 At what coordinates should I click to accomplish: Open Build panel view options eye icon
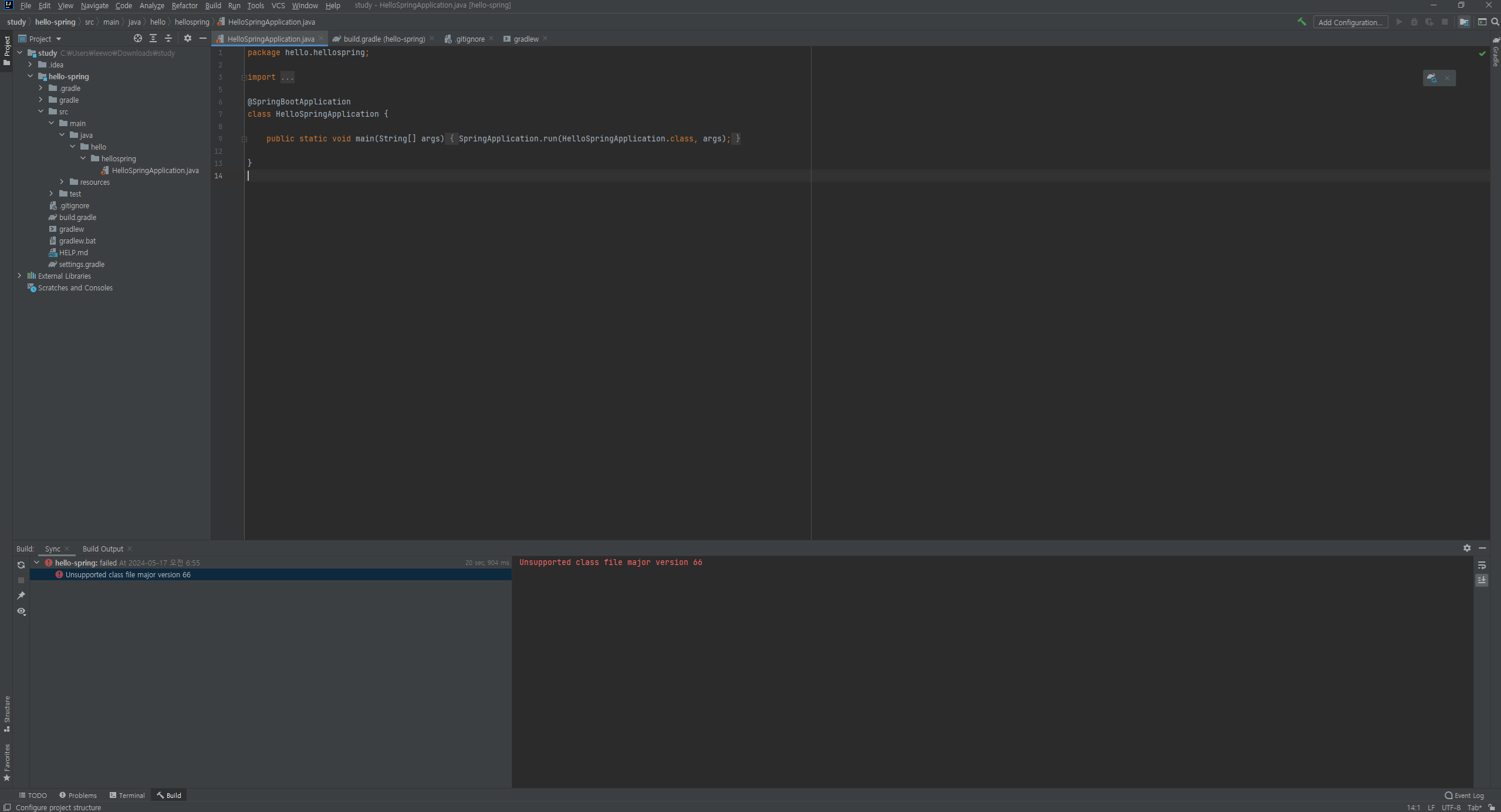click(x=21, y=611)
